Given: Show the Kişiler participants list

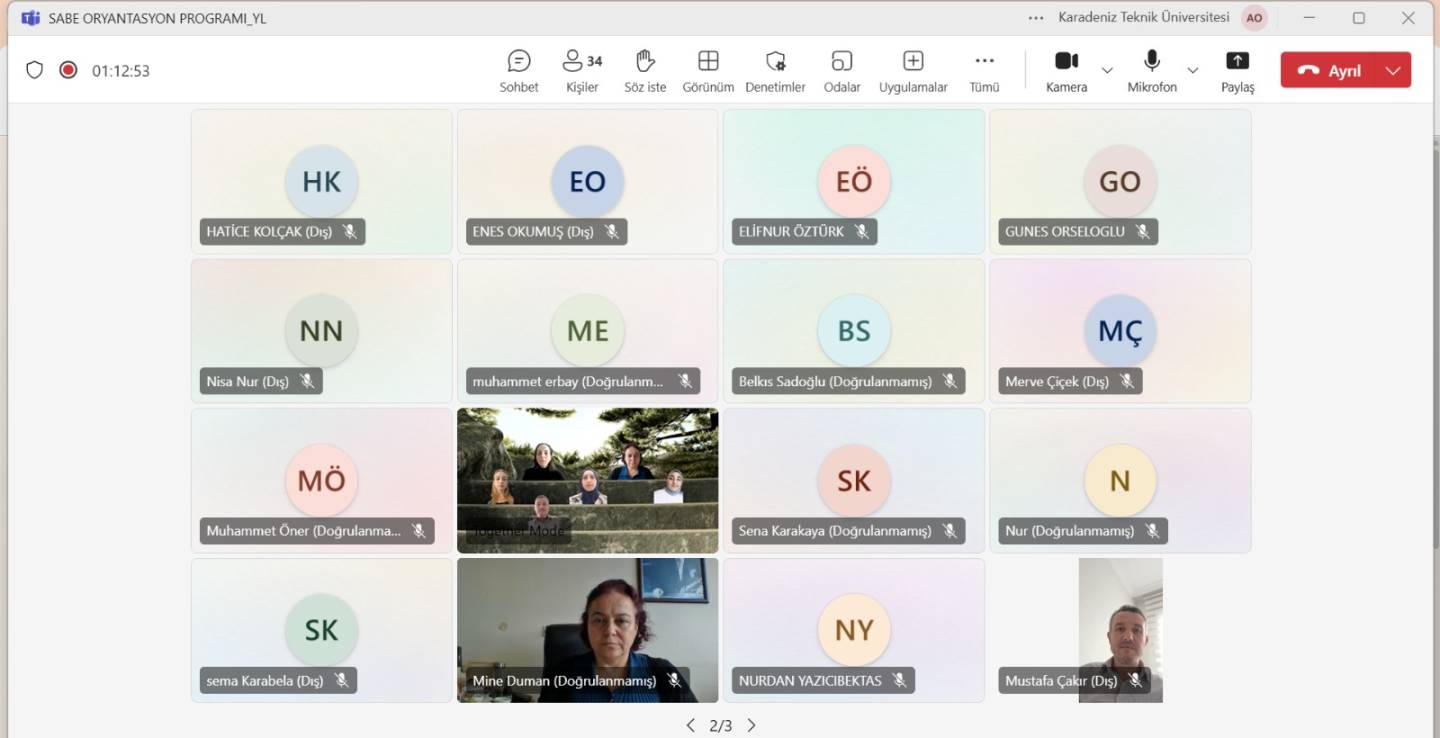Looking at the screenshot, I should coord(582,71).
